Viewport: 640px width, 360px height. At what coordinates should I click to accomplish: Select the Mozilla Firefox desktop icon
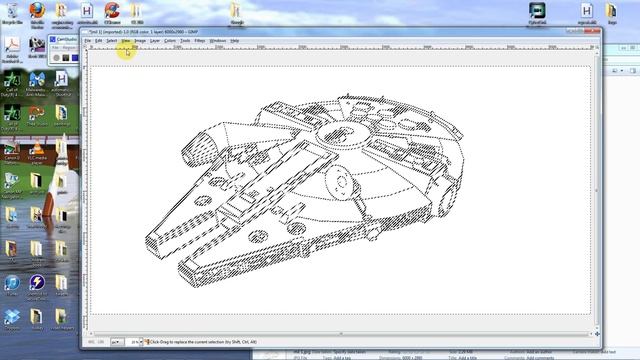pos(37,15)
